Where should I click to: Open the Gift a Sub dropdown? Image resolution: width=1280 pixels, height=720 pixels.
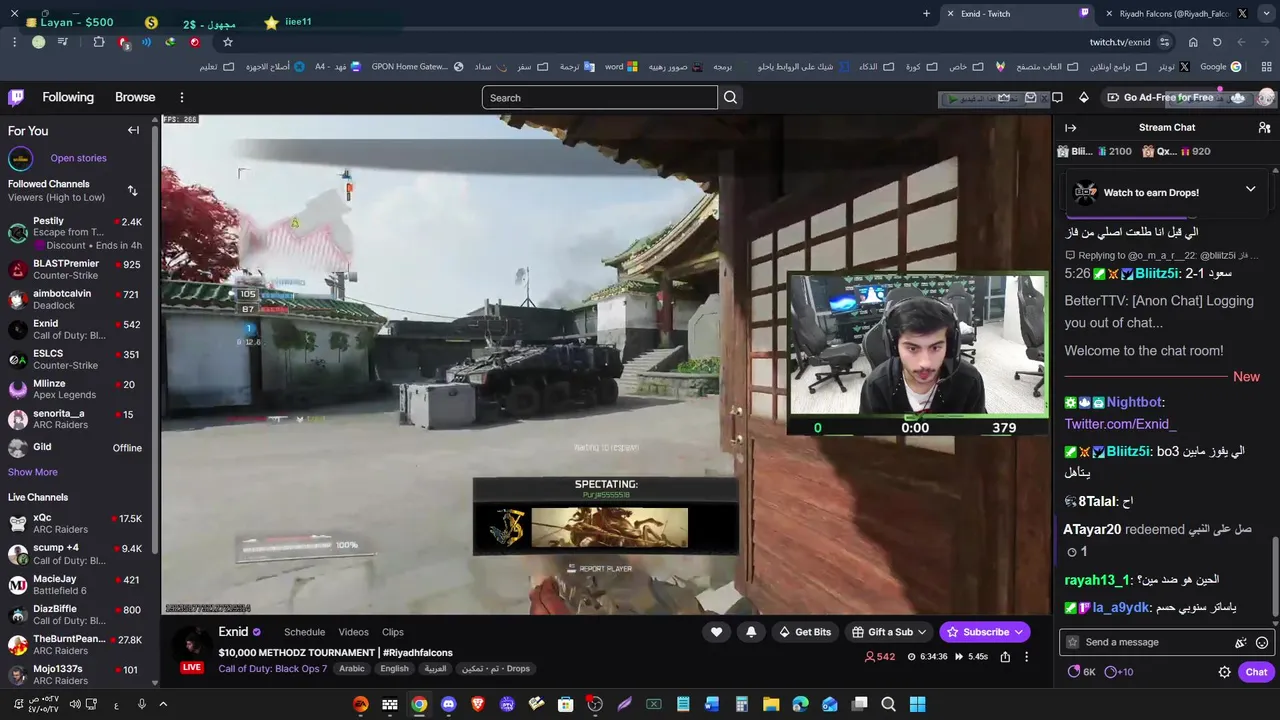point(889,632)
